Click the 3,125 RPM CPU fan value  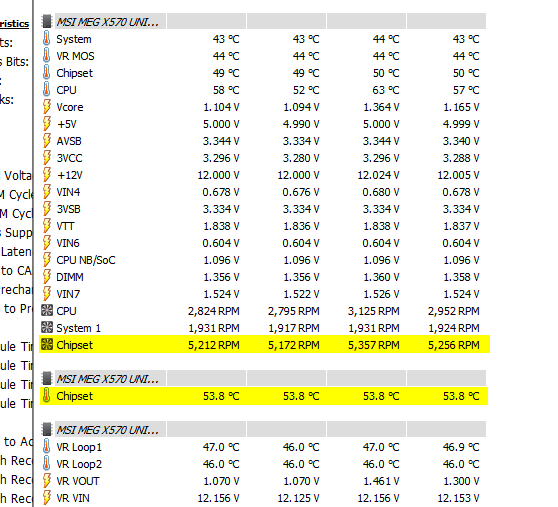pos(374,311)
